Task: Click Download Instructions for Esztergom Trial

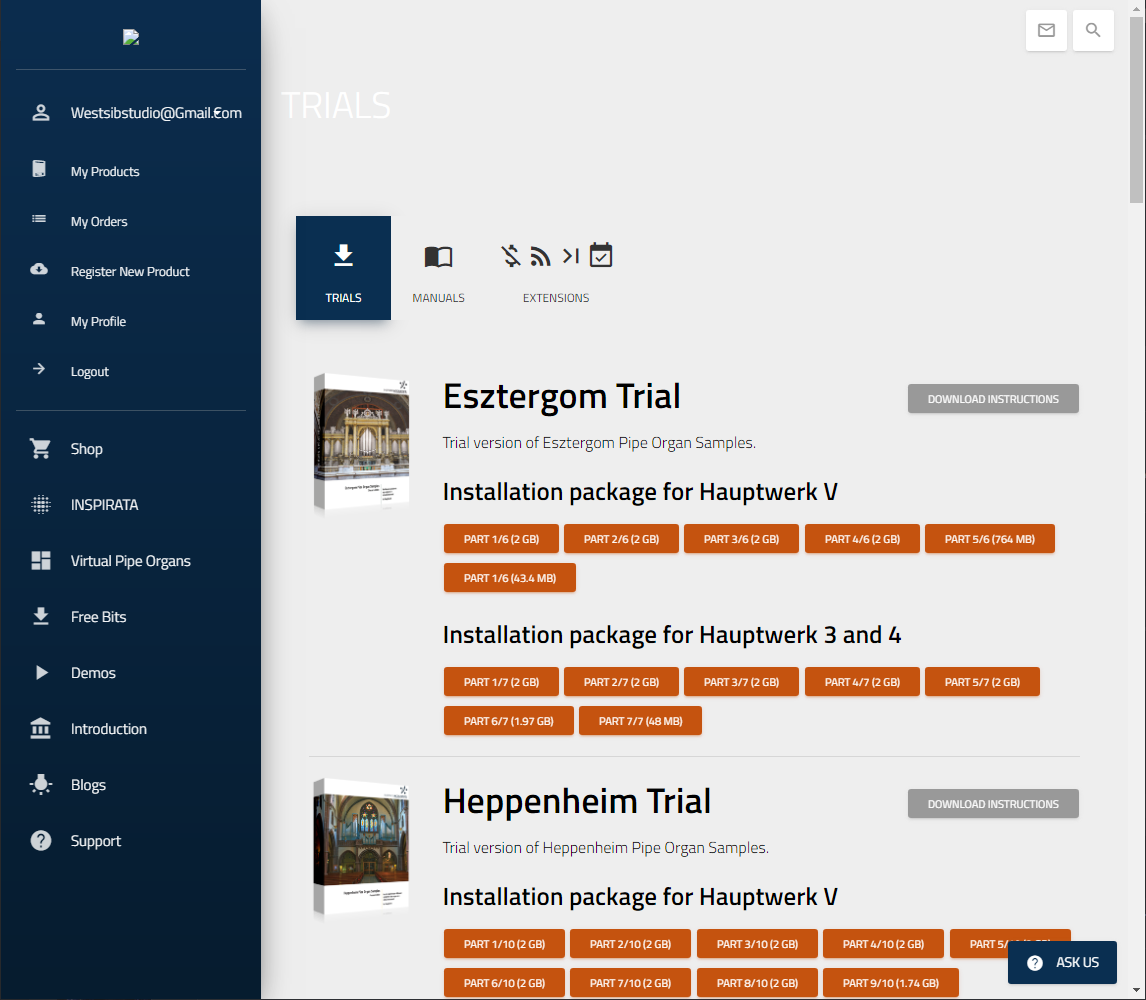Action: point(993,398)
